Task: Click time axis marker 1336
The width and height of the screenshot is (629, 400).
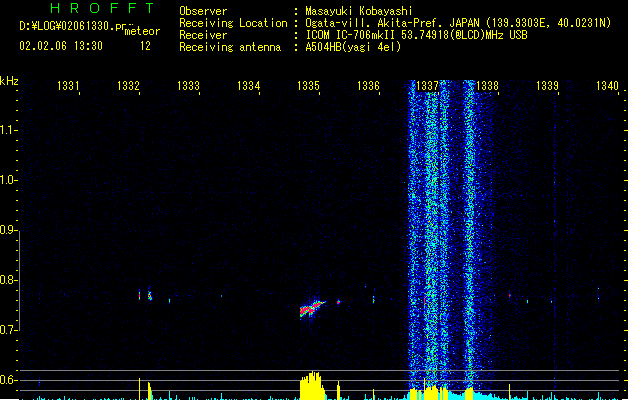Action: click(x=368, y=86)
